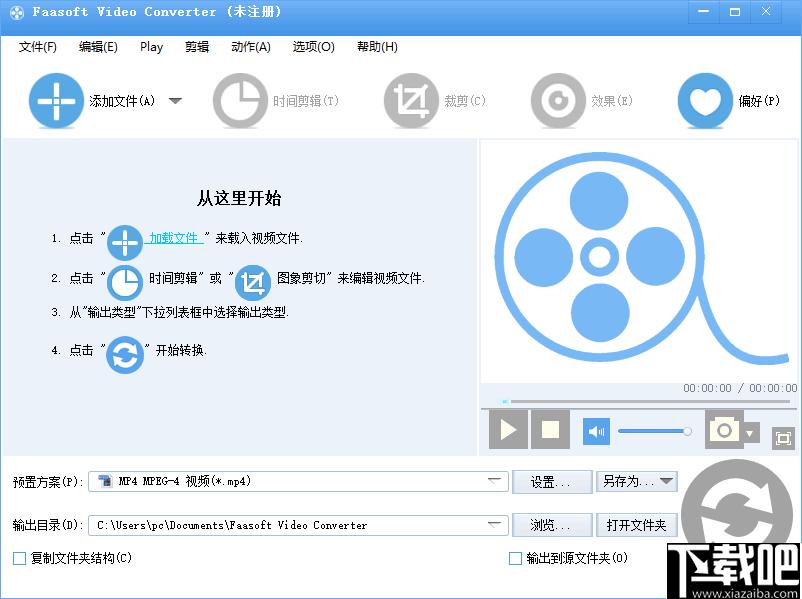This screenshot has height=599, width=802.
Task: Click the crop icon in step 2 instructions
Action: [253, 282]
